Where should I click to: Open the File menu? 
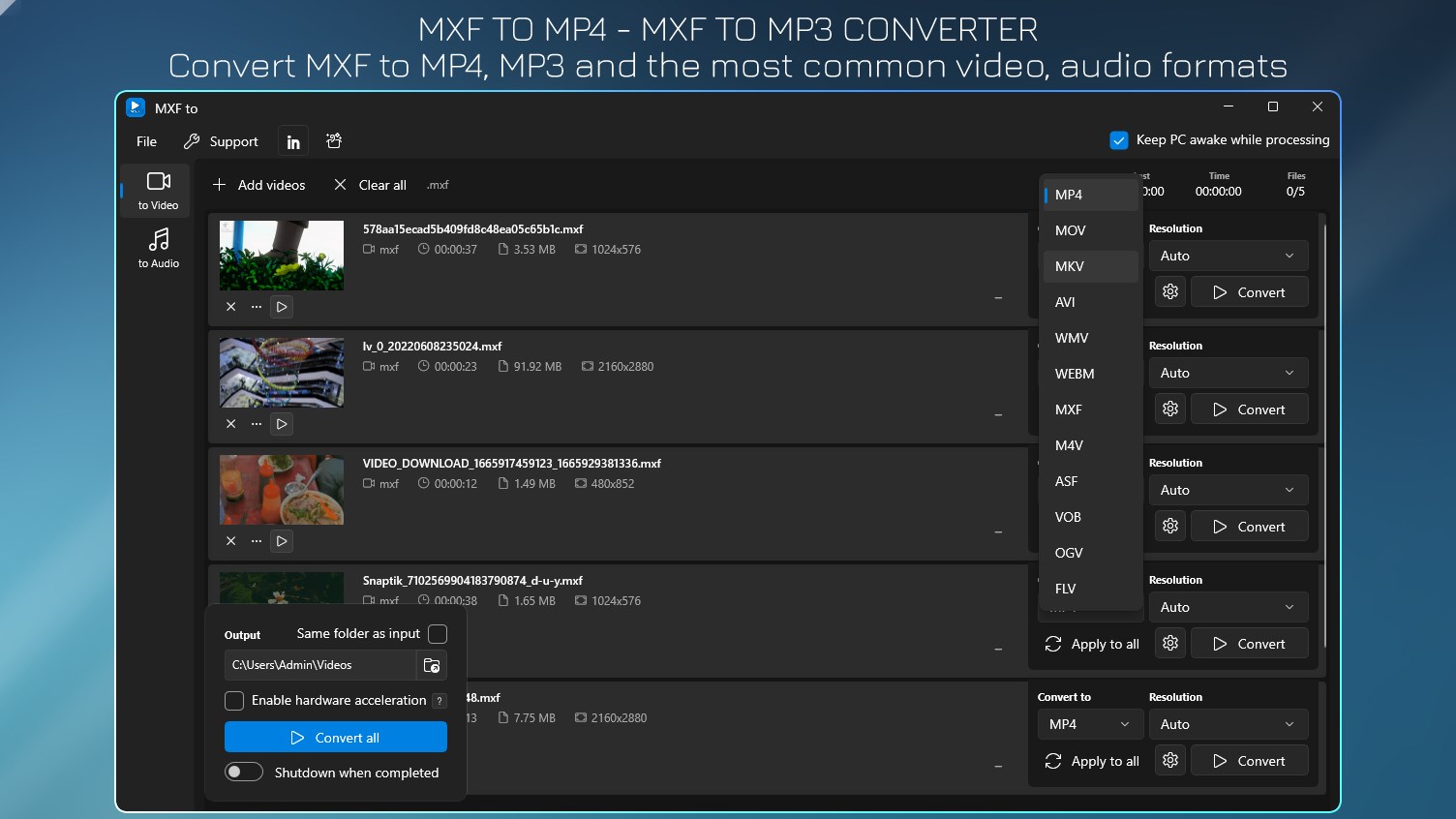click(146, 141)
